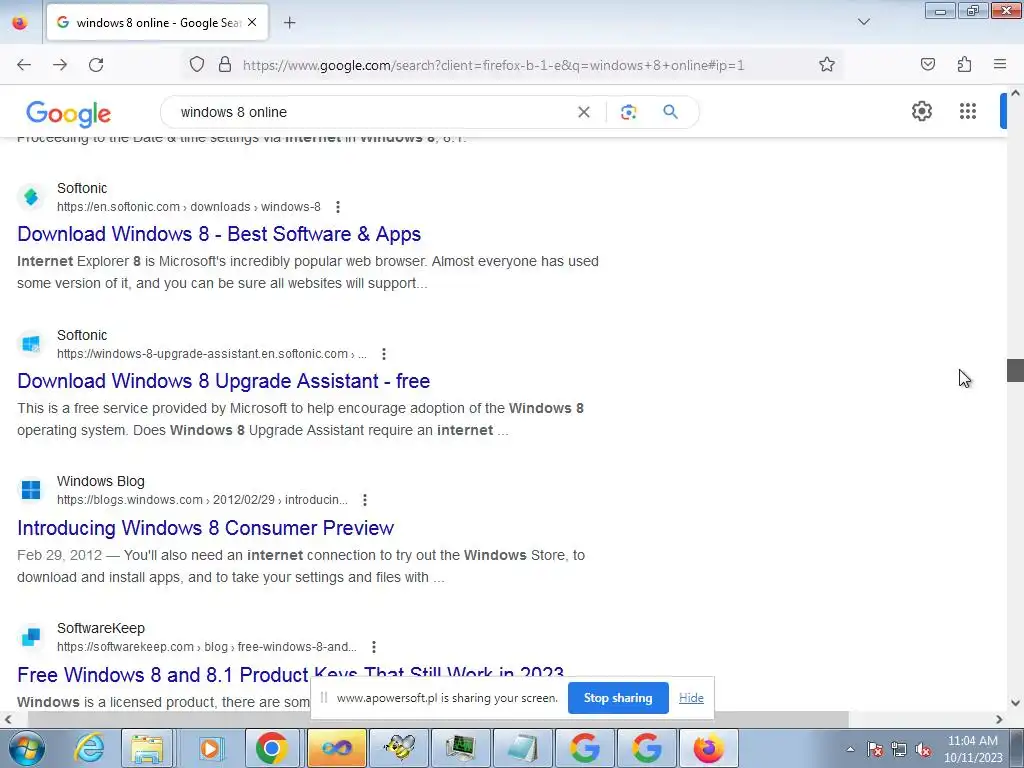Open the network tray icon
The width and height of the screenshot is (1024, 768).
tap(899, 749)
